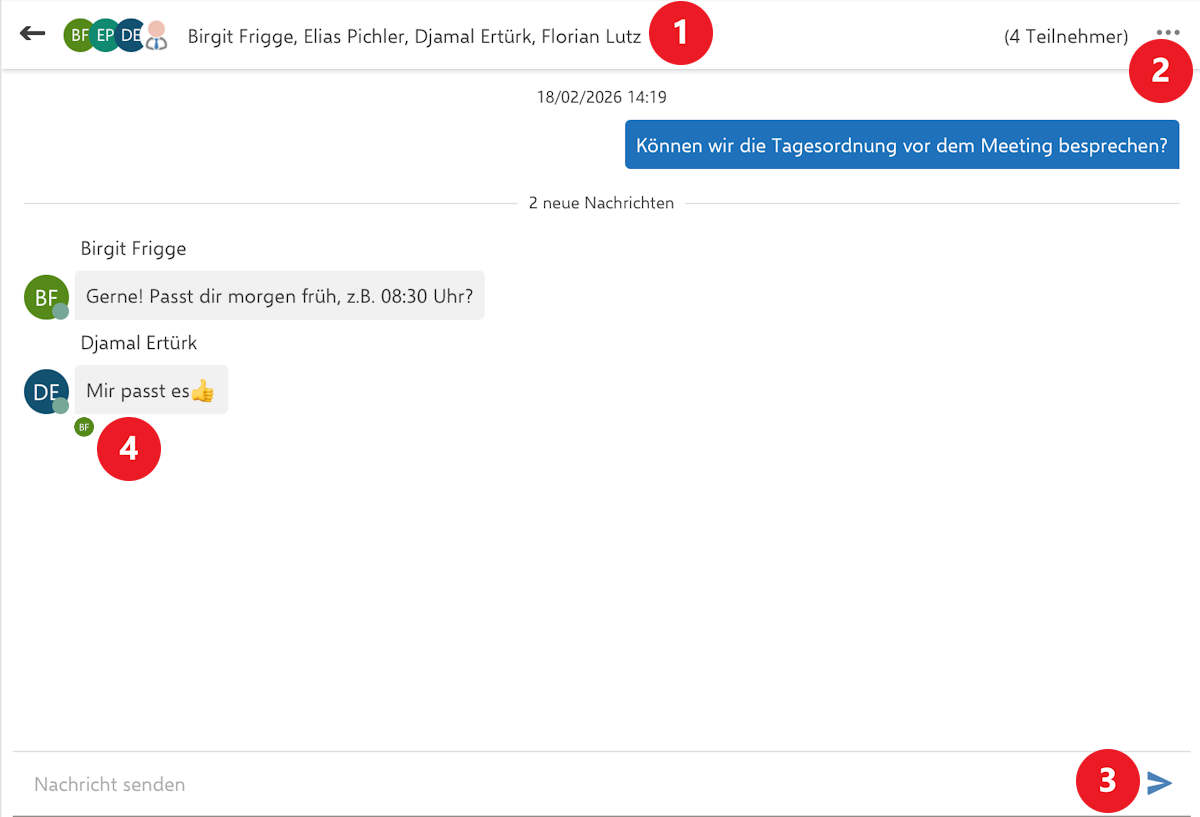Click the '2 neue Nachrichten' divider
Screen dimensions: 1200x817
pos(601,203)
